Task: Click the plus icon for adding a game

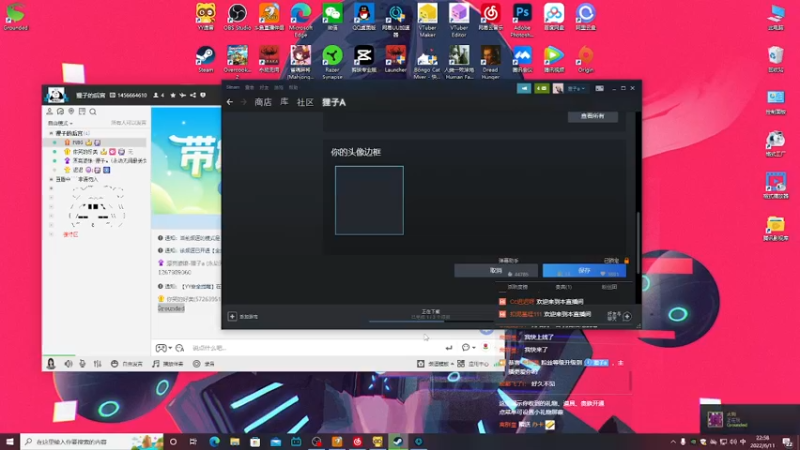Action: (x=232, y=317)
